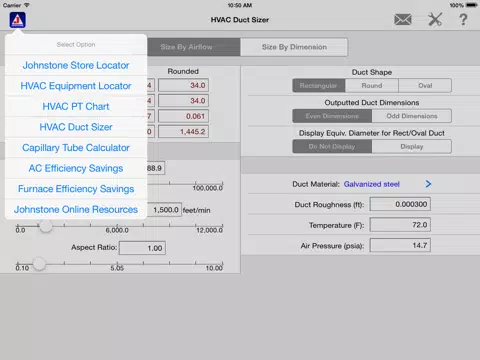
Task: Choose Furnace Efficiency Savings
Action: point(76,189)
